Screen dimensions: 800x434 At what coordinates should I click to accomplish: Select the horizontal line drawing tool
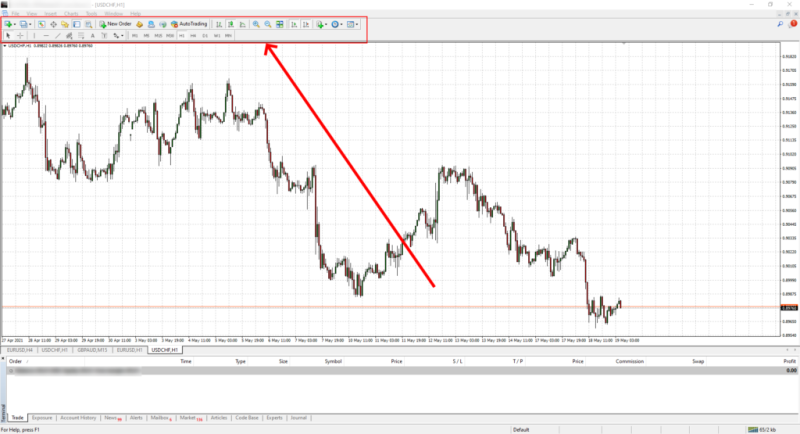pyautogui.click(x=46, y=35)
